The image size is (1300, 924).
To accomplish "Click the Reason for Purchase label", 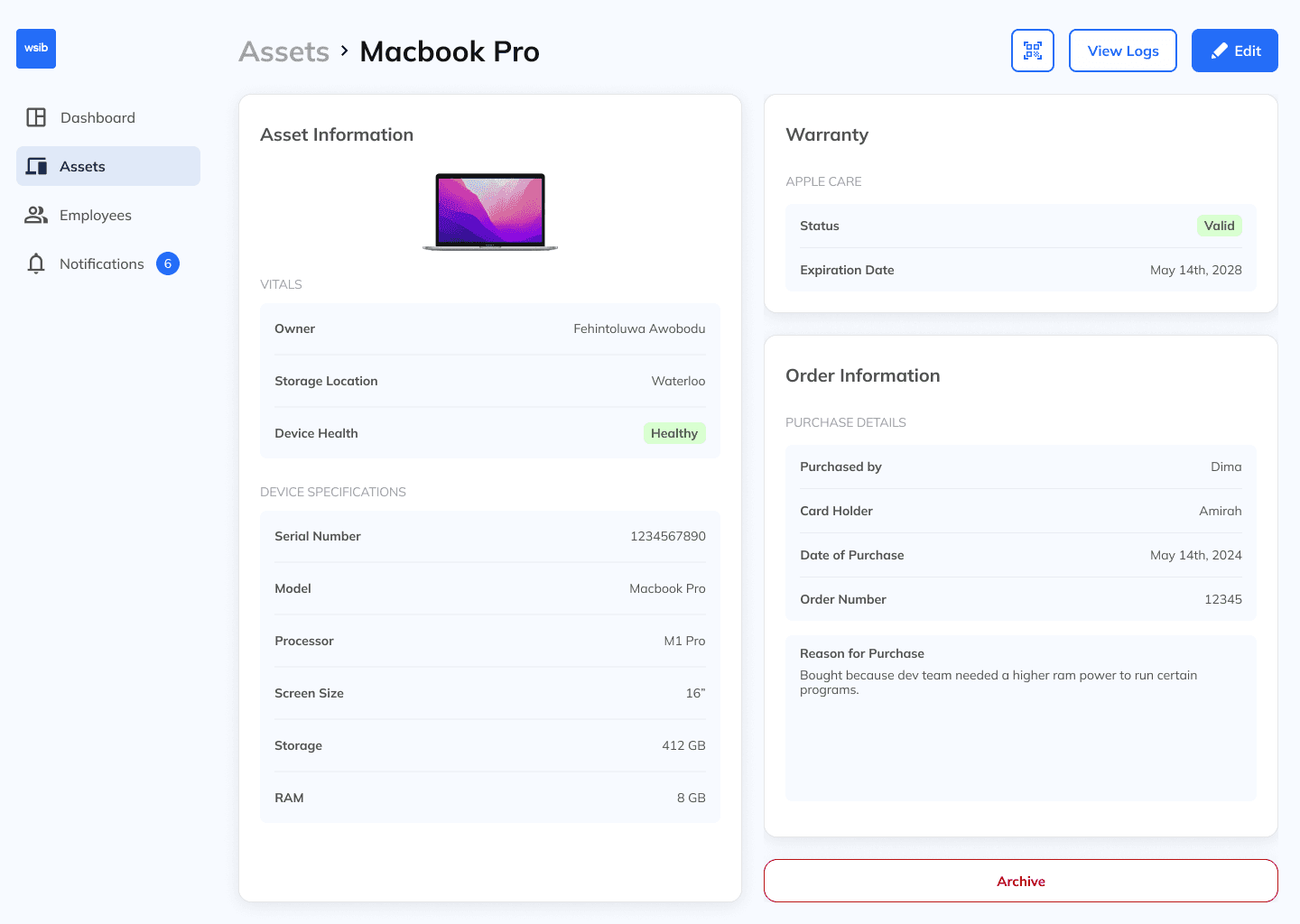I will point(862,653).
